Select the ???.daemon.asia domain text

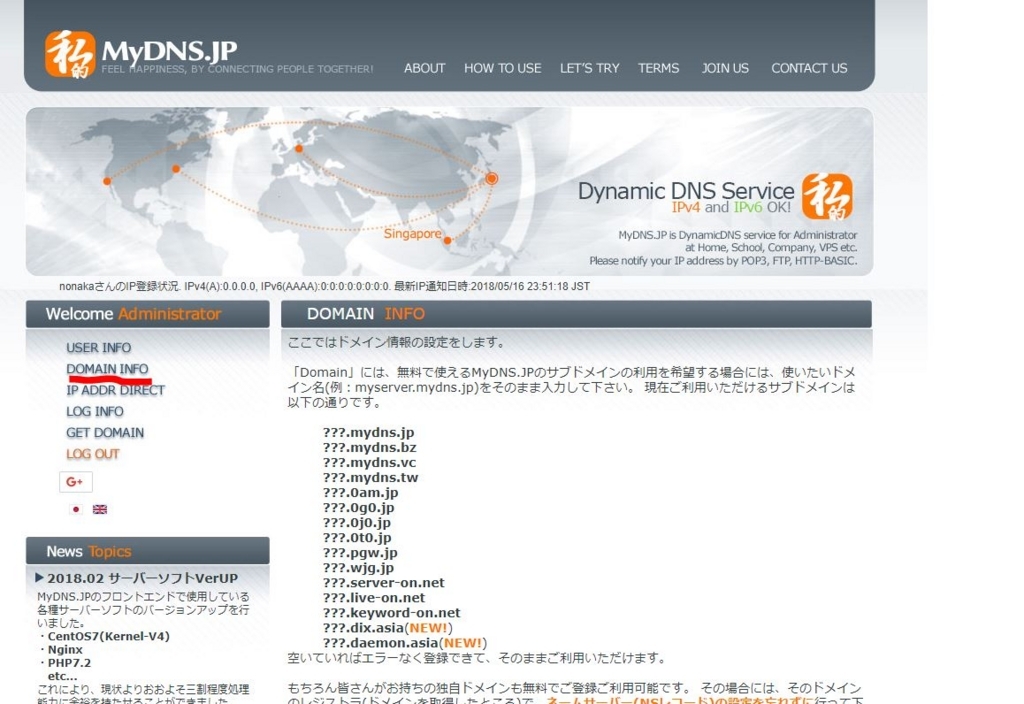pyautogui.click(x=380, y=643)
